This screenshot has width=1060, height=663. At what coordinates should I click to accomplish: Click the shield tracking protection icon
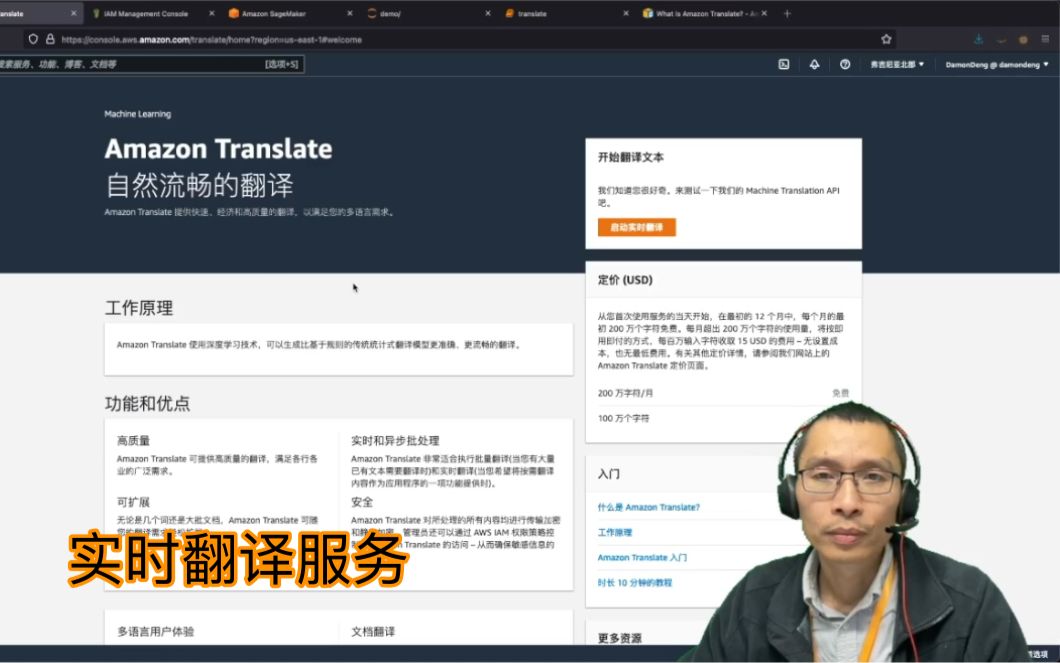click(33, 39)
